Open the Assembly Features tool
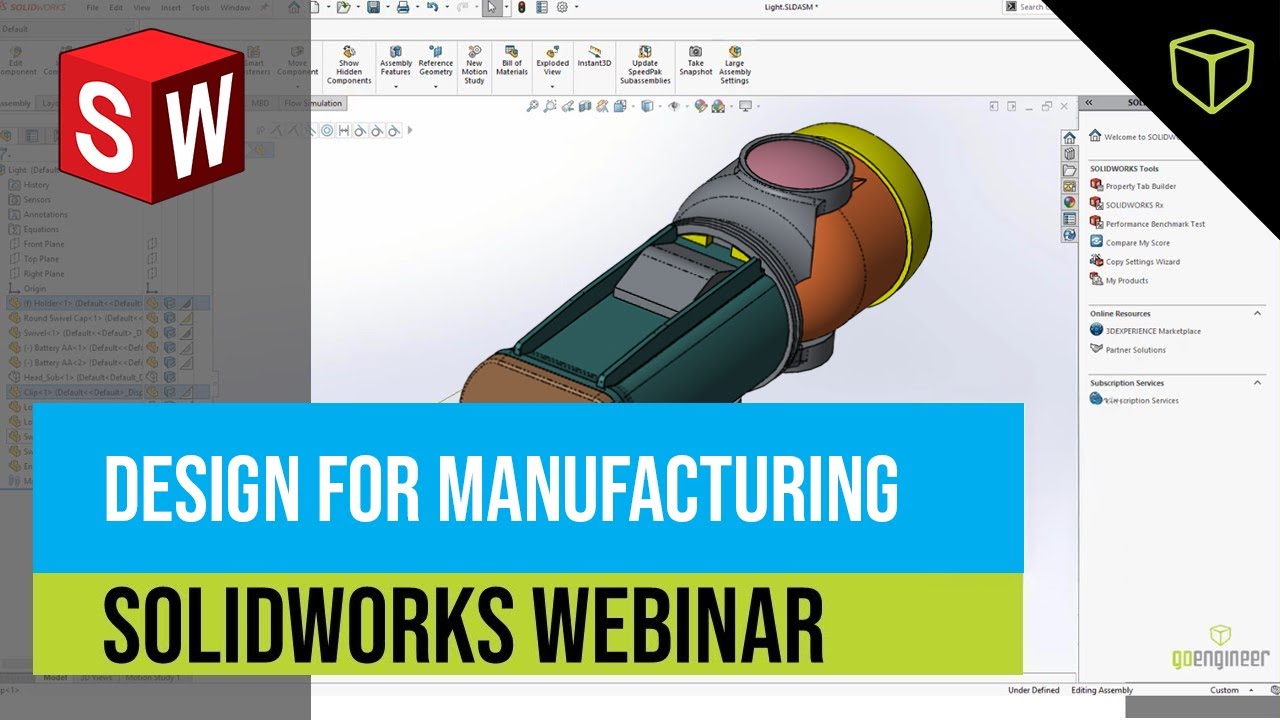 (x=396, y=61)
